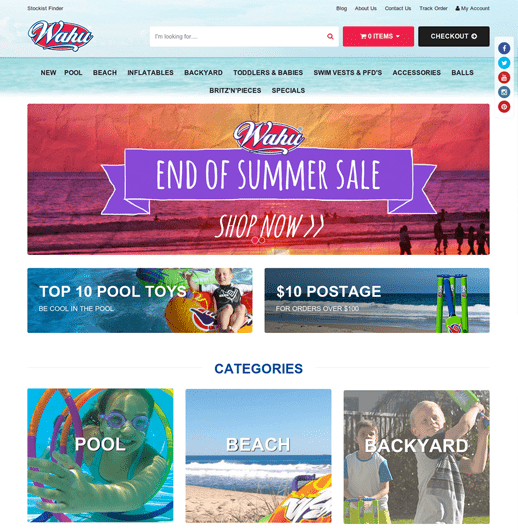Open the Twitter social icon

[x=504, y=63]
